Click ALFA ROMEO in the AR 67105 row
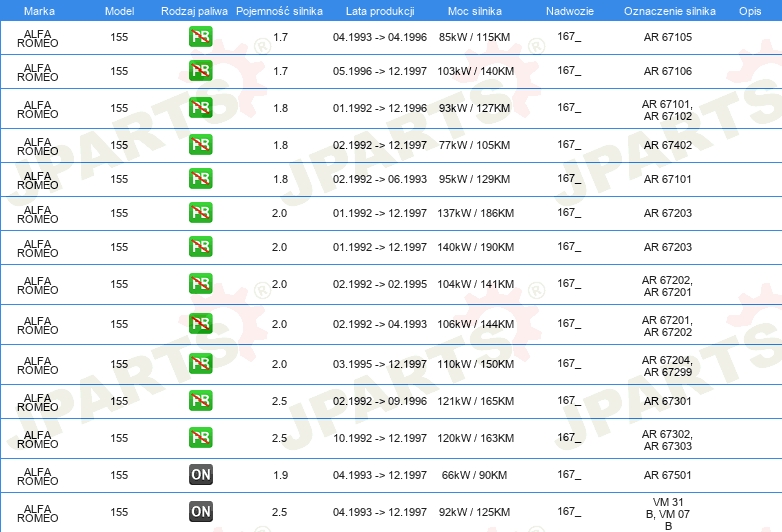The height and width of the screenshot is (532, 782). pos(38,38)
